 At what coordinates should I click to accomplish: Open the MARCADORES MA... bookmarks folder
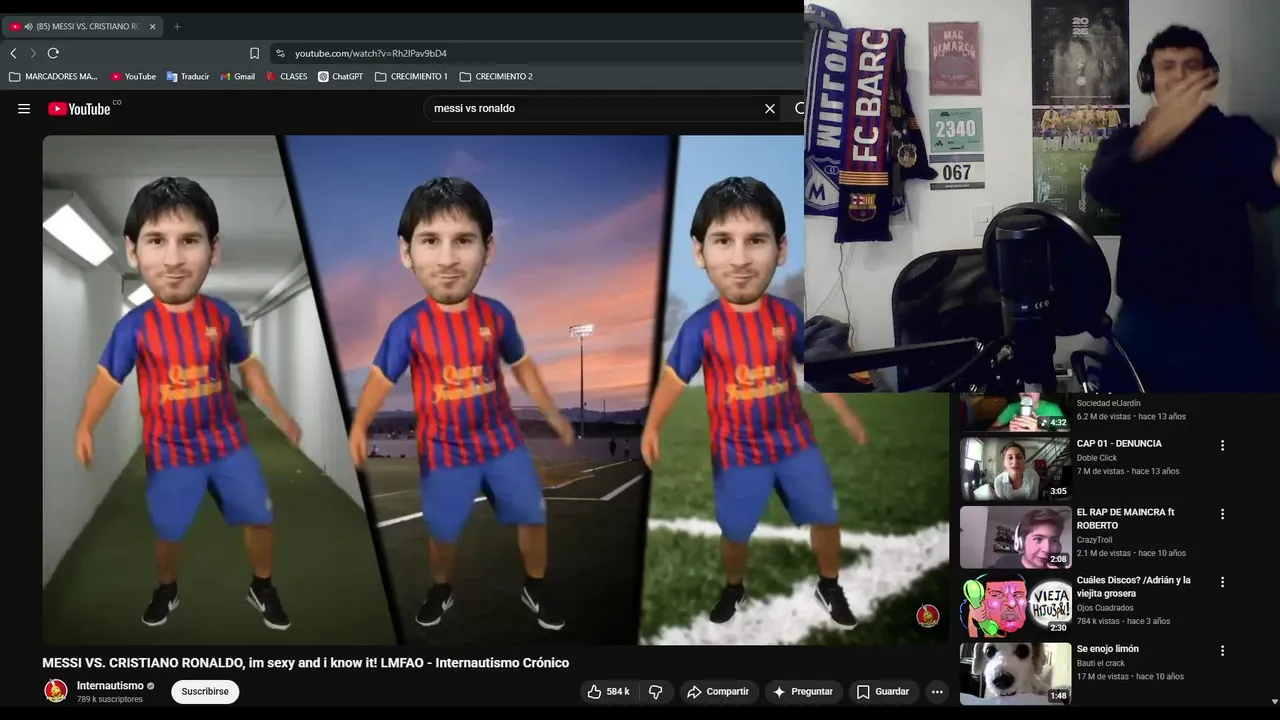click(x=54, y=76)
